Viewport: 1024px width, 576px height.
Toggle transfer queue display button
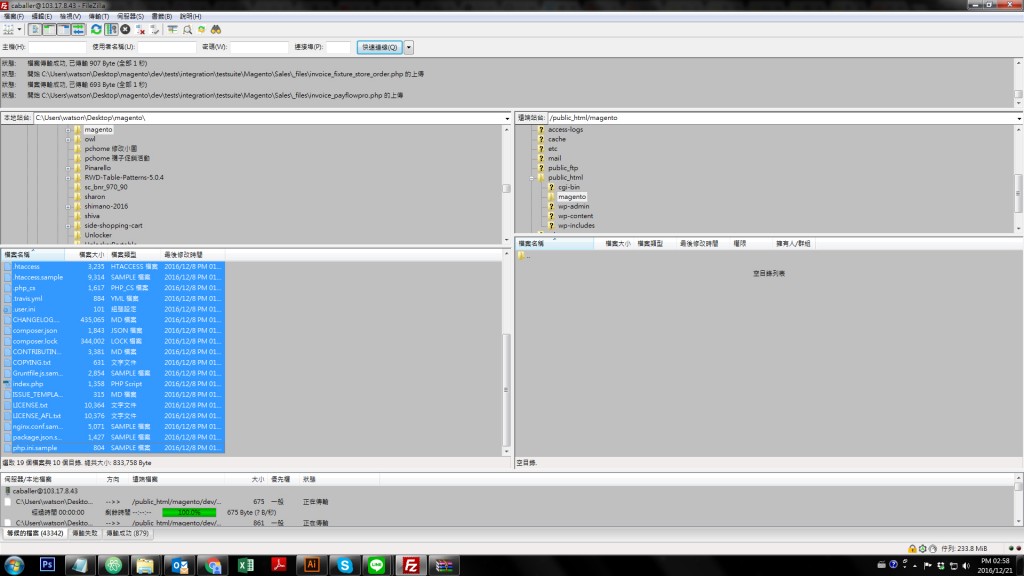78,29
